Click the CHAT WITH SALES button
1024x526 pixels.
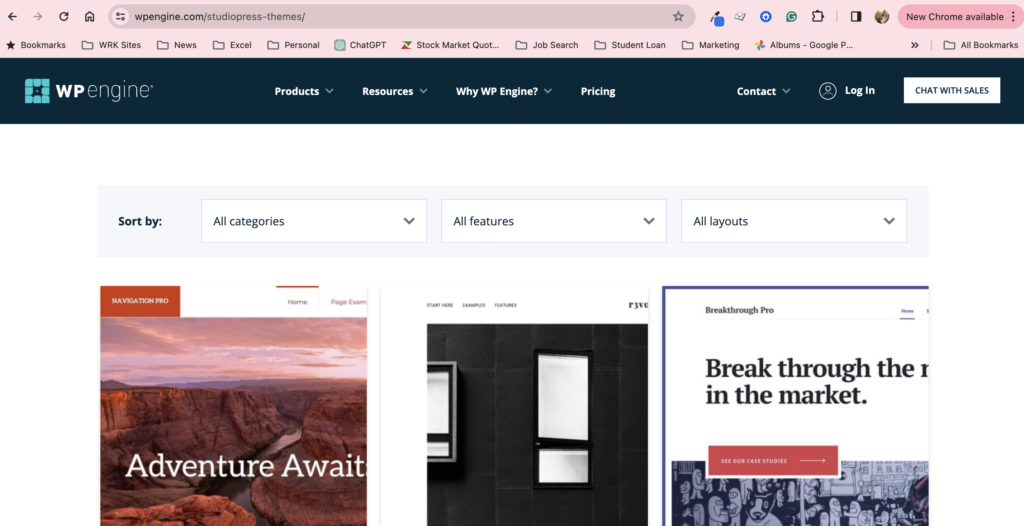point(952,90)
